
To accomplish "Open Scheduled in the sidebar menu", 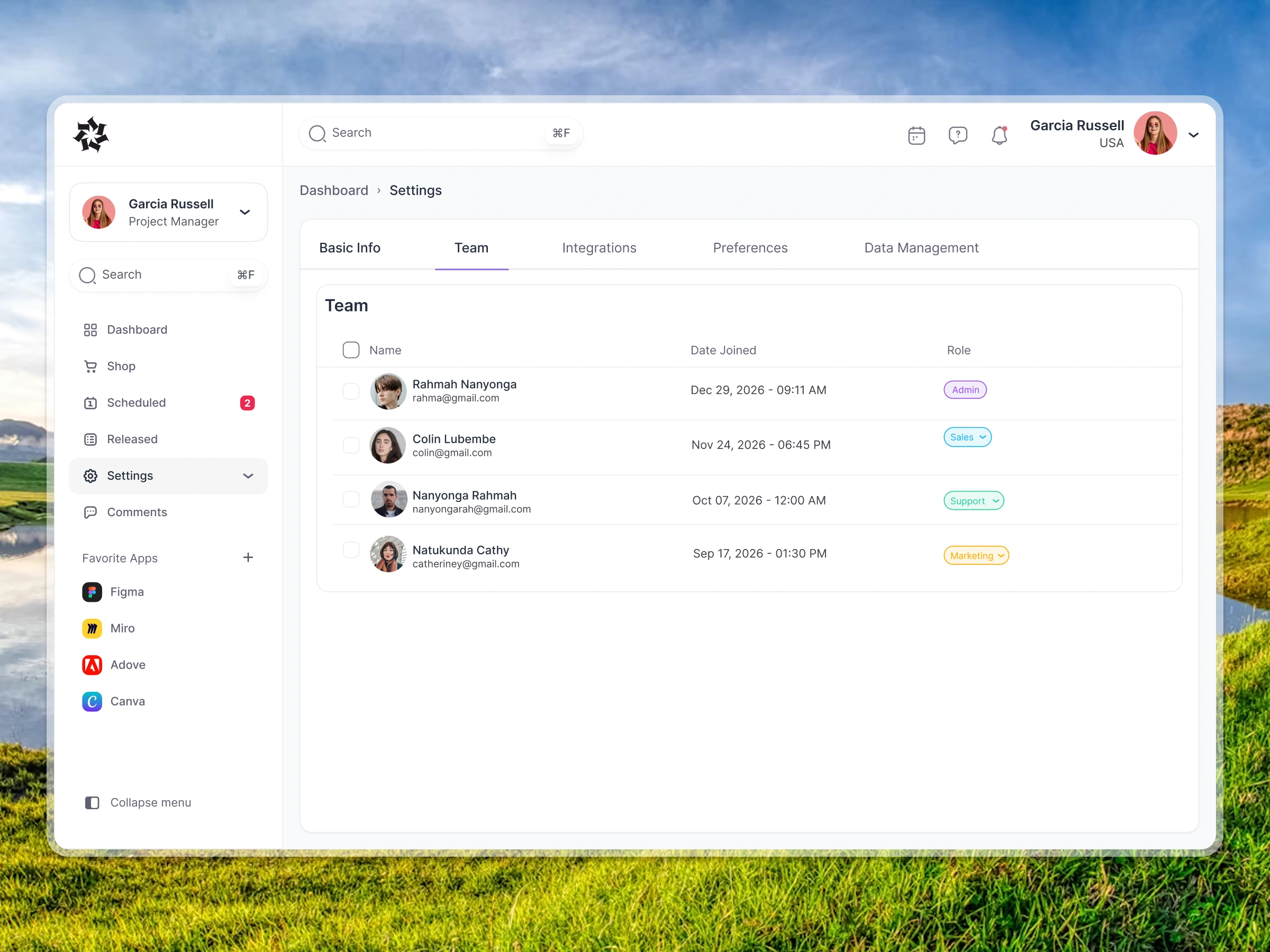I will click(168, 403).
